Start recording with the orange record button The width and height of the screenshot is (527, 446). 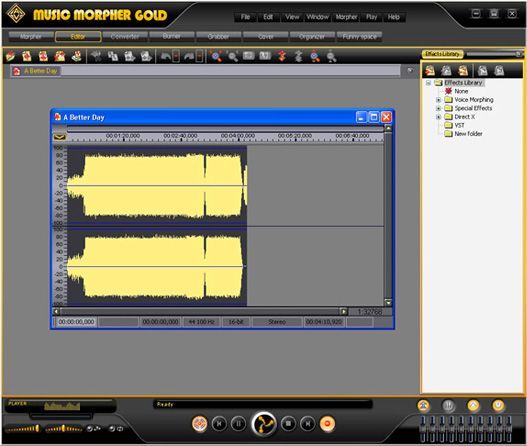327,423
